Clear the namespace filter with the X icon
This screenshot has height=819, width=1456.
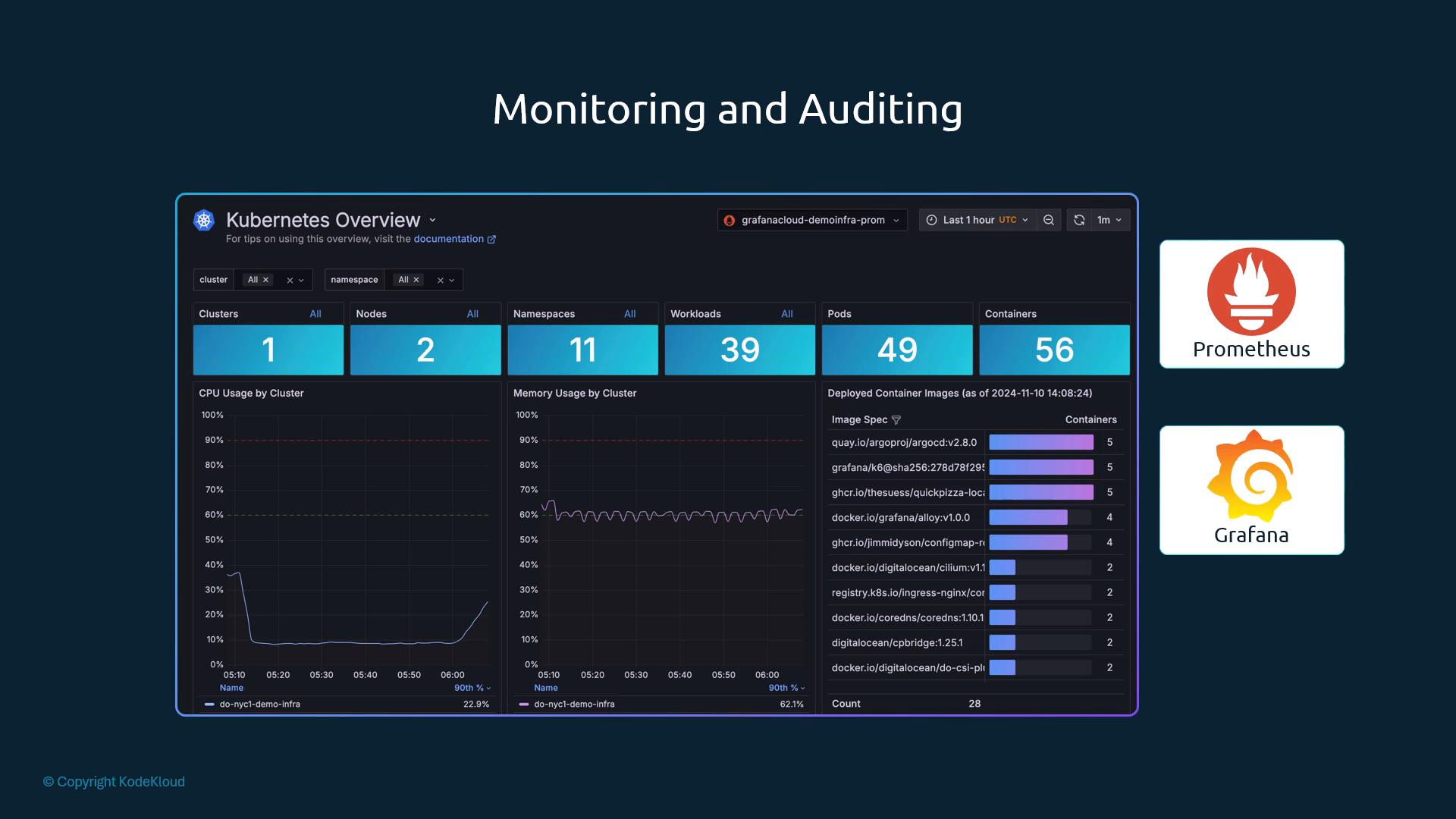441,281
